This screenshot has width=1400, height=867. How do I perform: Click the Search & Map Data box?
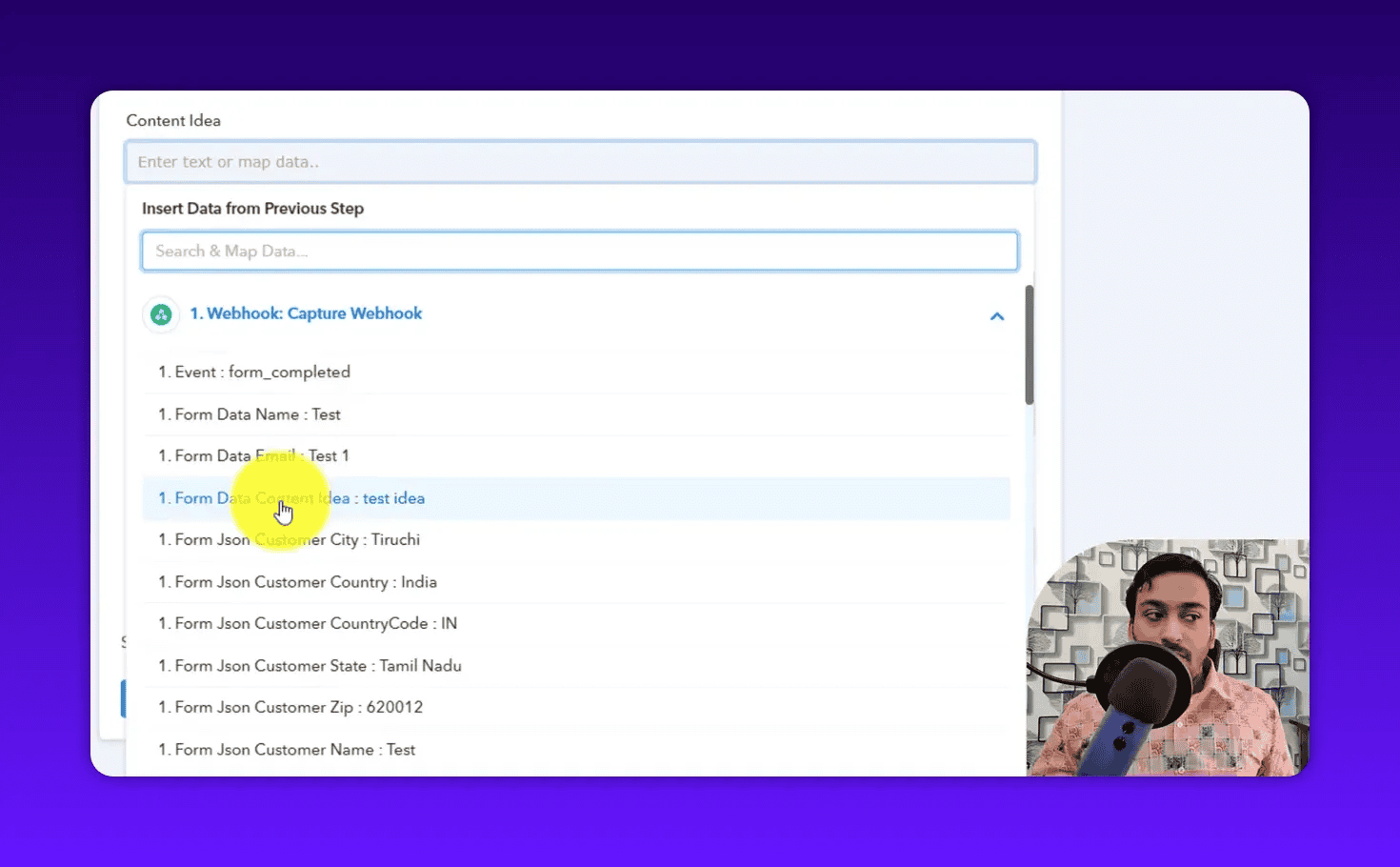pos(579,252)
